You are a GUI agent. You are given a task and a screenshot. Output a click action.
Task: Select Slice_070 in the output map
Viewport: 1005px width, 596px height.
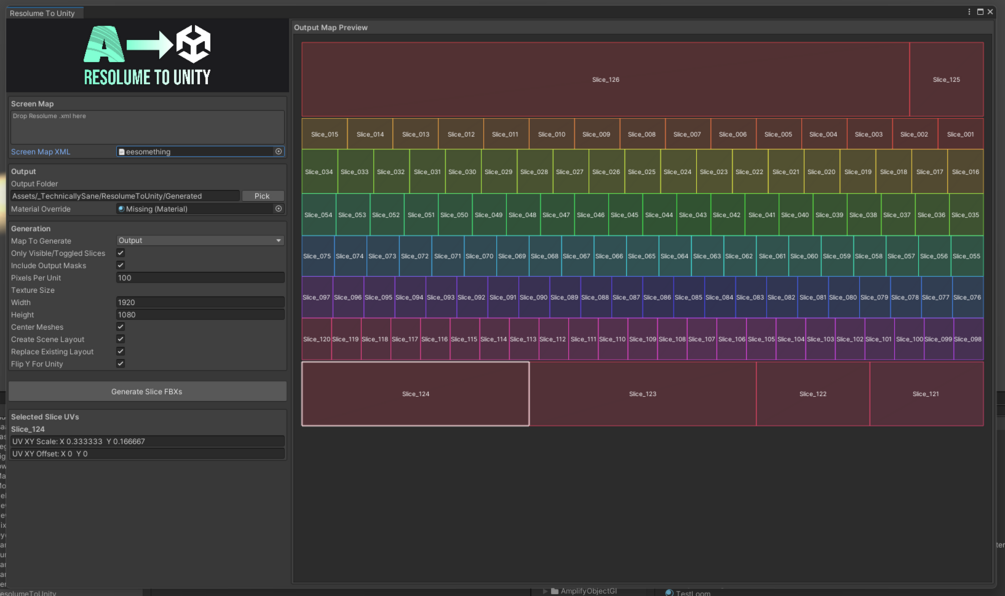(479, 256)
